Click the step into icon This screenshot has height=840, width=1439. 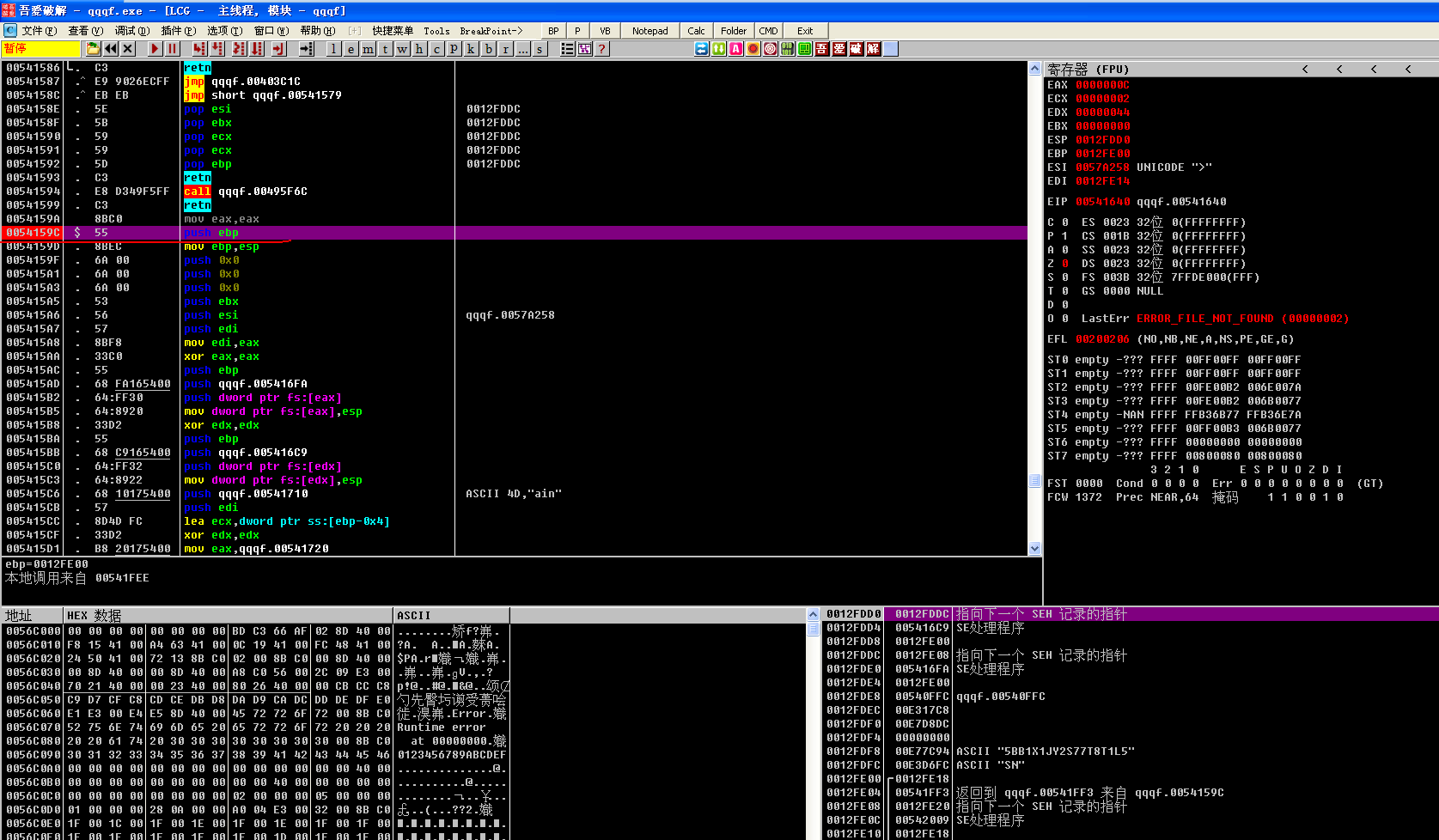point(199,49)
